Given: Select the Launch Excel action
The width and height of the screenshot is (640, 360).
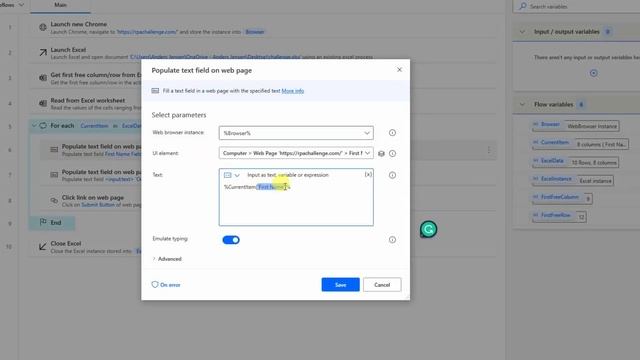Looking at the screenshot, I should pyautogui.click(x=263, y=53).
